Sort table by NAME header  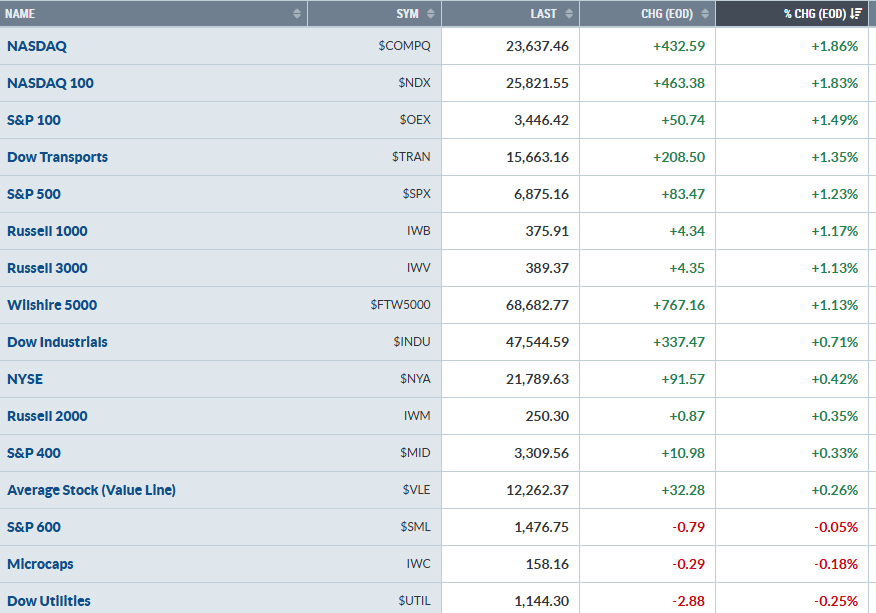click(20, 14)
